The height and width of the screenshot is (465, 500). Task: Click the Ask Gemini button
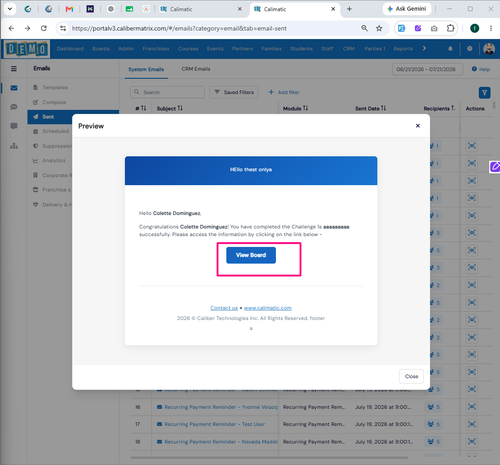[x=407, y=9]
